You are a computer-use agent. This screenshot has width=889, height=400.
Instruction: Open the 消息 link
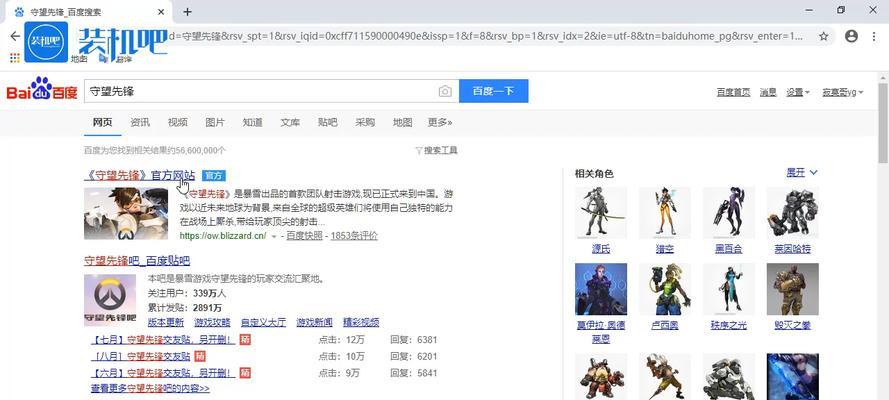tap(768, 92)
